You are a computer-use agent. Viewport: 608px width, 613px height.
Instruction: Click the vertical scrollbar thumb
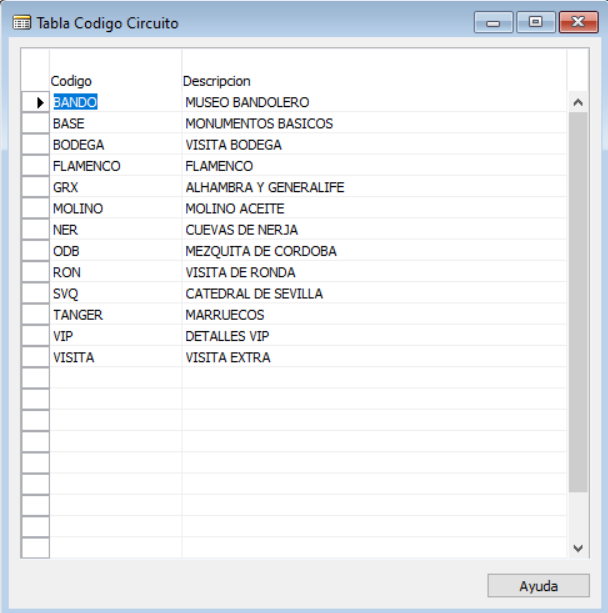pyautogui.click(x=578, y=302)
